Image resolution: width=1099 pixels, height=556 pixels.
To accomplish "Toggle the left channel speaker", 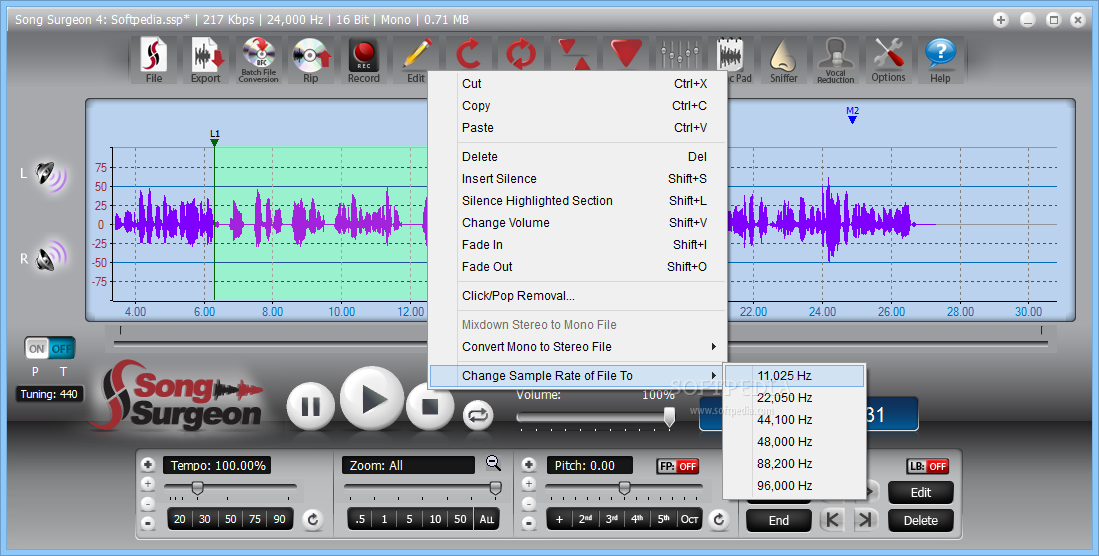I will click(x=50, y=175).
